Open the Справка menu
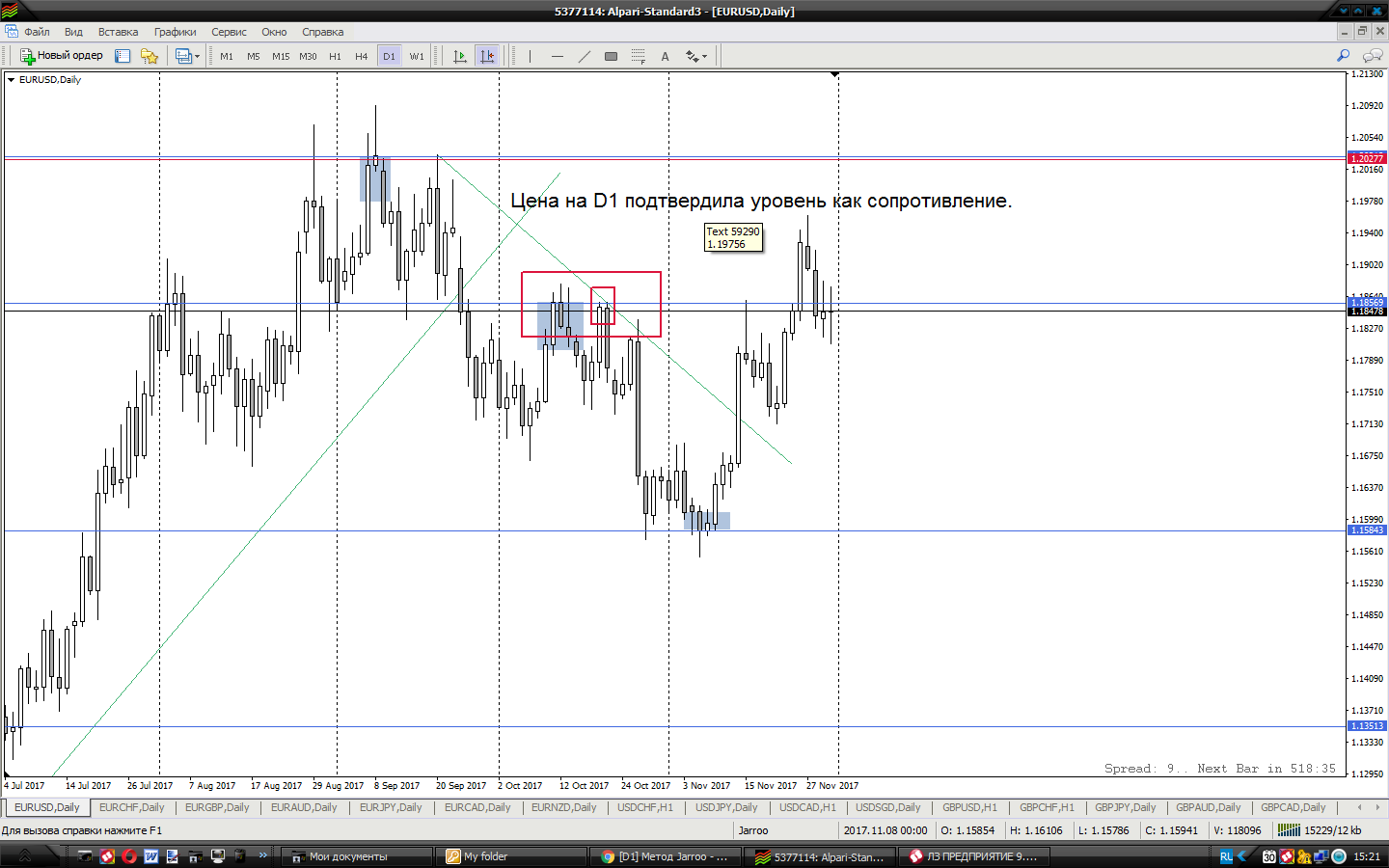Viewport: 1389px width, 868px height. [322, 32]
